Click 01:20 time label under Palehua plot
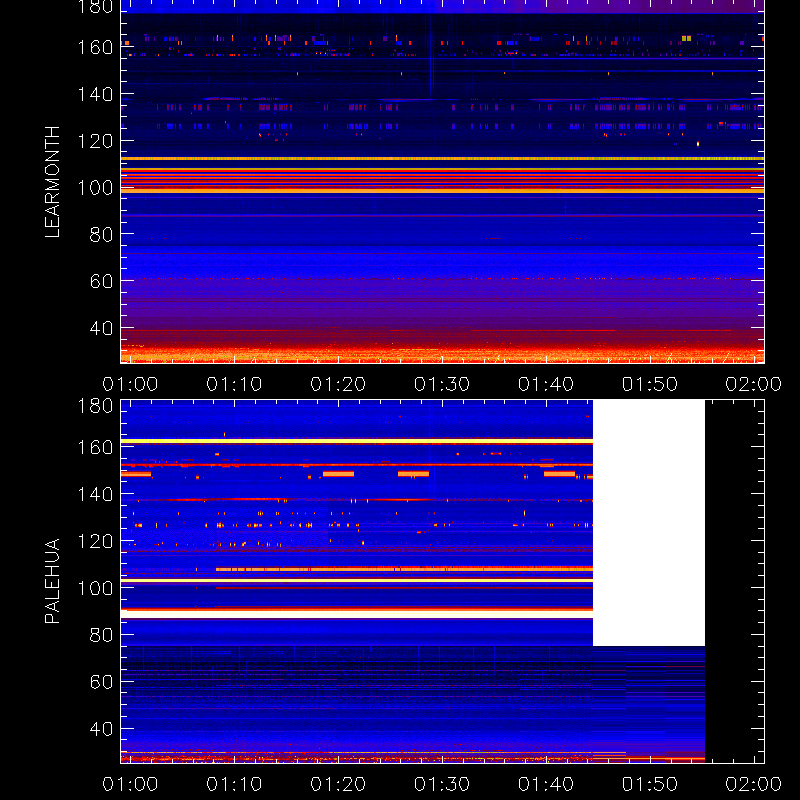 pos(338,784)
